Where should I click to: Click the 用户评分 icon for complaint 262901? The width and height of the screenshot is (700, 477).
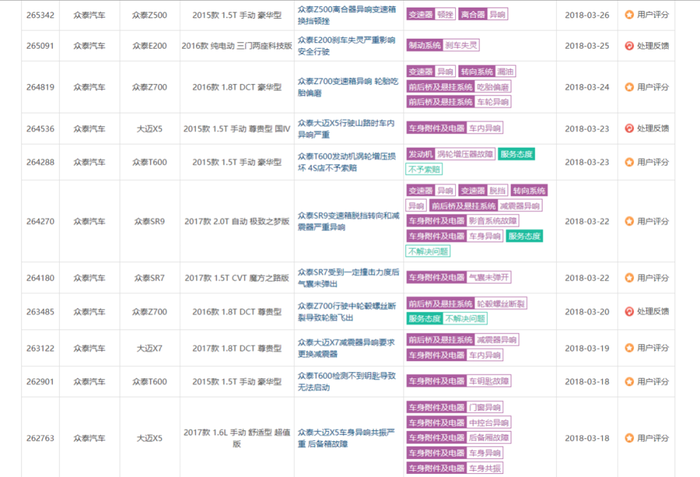[x=629, y=381]
